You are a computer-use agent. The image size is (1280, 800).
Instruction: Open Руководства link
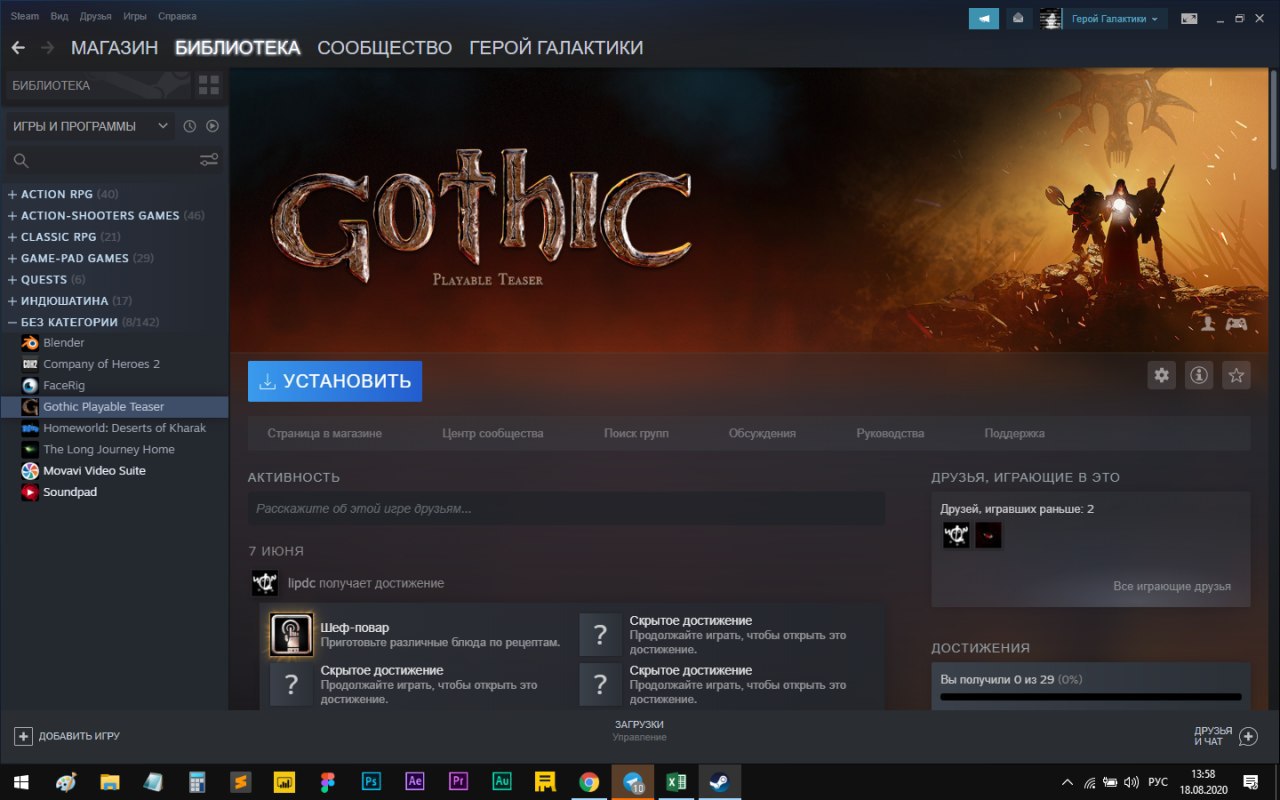(890, 433)
